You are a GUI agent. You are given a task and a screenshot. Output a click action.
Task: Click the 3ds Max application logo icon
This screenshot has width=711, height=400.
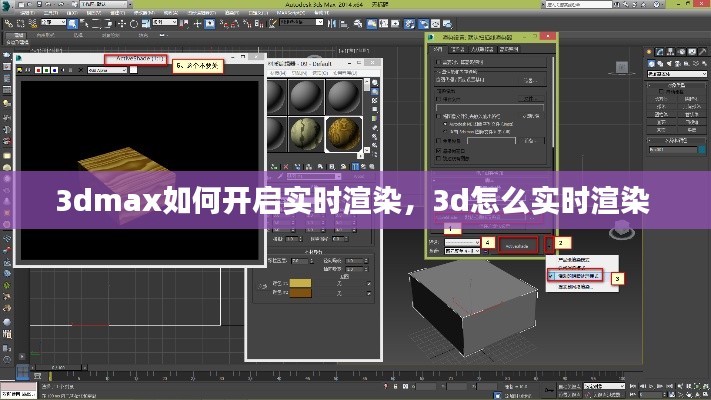(x=8, y=6)
